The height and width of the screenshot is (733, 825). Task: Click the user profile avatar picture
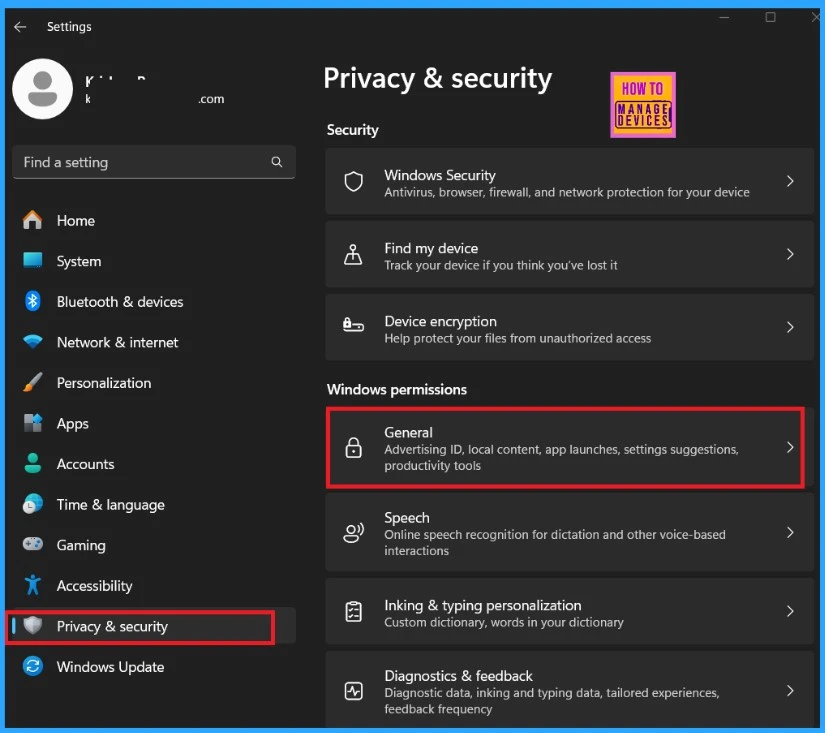point(42,89)
